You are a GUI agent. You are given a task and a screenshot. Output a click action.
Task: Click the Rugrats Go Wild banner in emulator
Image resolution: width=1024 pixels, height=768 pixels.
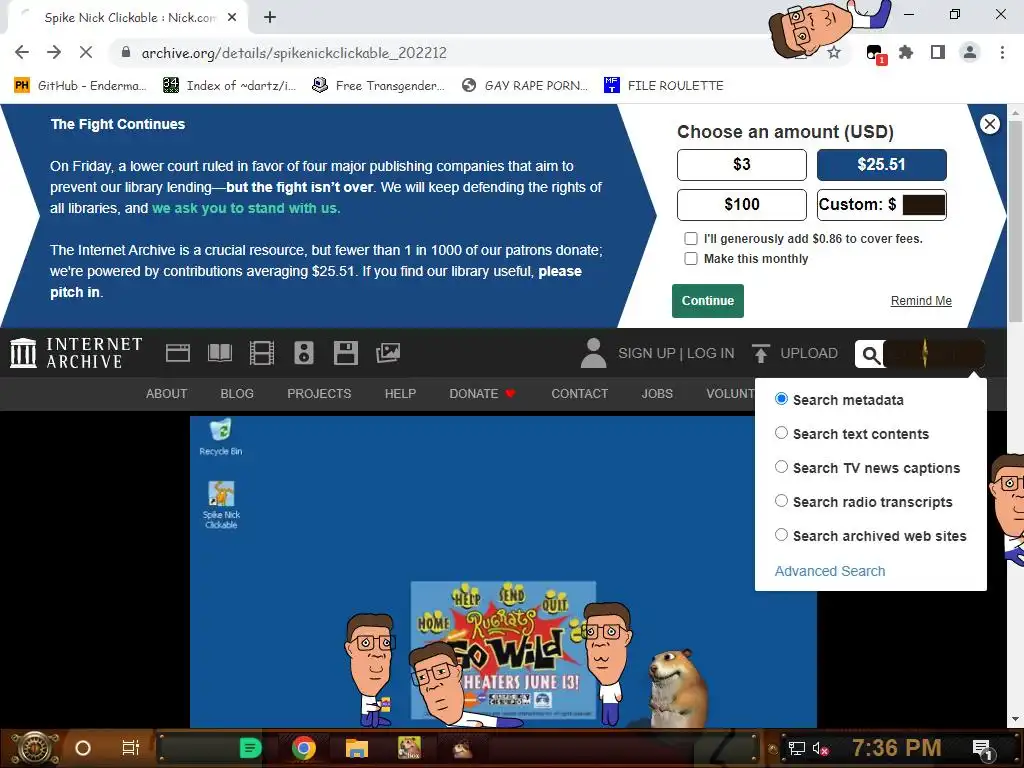pyautogui.click(x=503, y=650)
